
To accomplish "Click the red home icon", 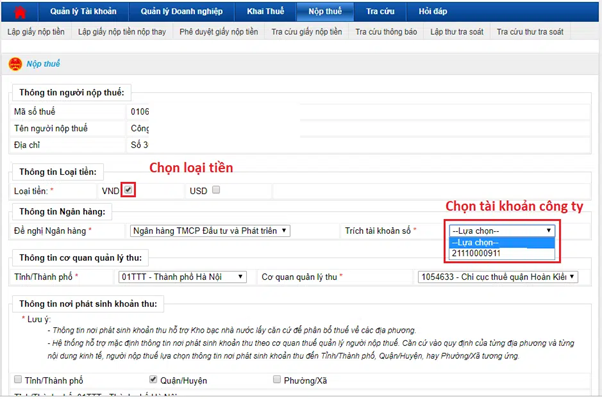I will tap(20, 12).
